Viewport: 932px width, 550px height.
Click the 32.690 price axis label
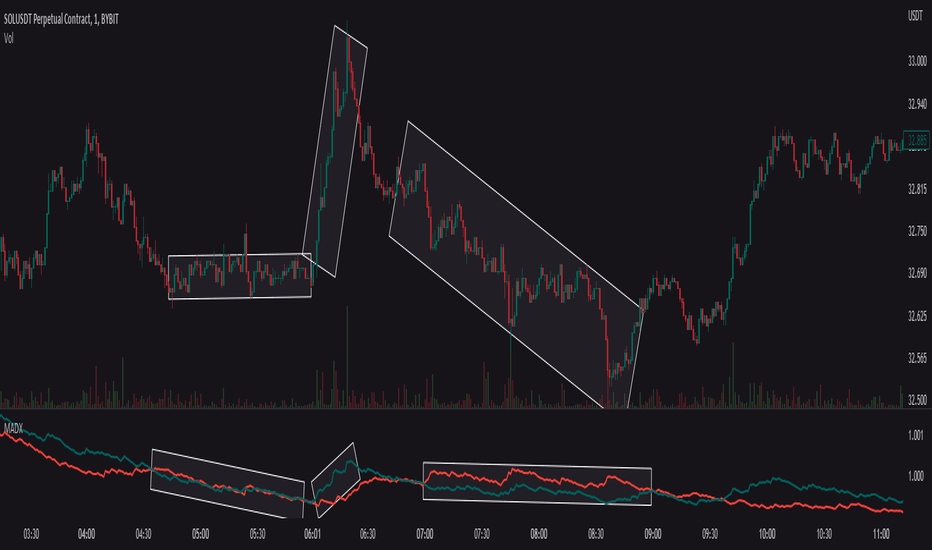(x=917, y=274)
